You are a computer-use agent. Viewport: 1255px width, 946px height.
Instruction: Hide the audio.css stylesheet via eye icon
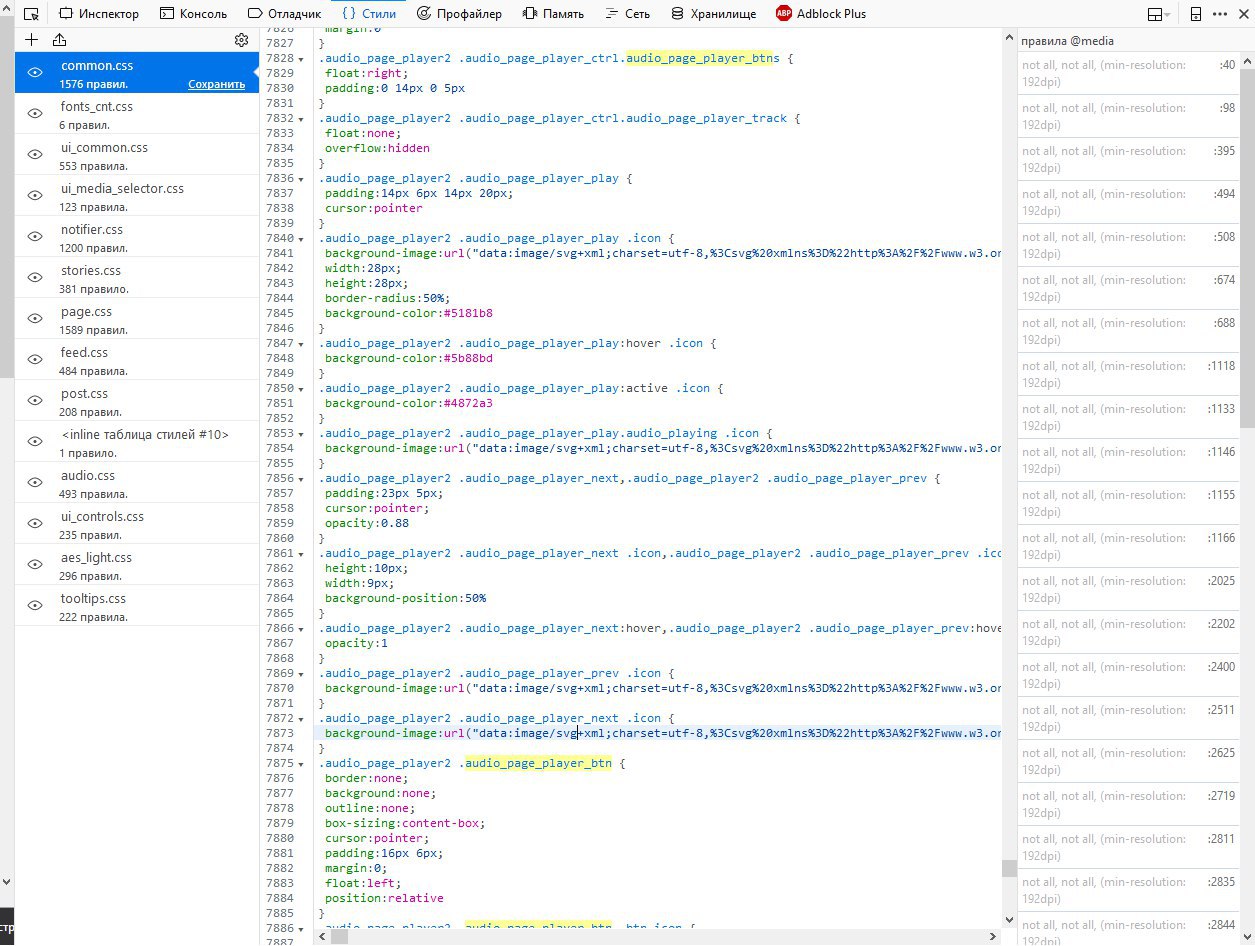tap(35, 483)
